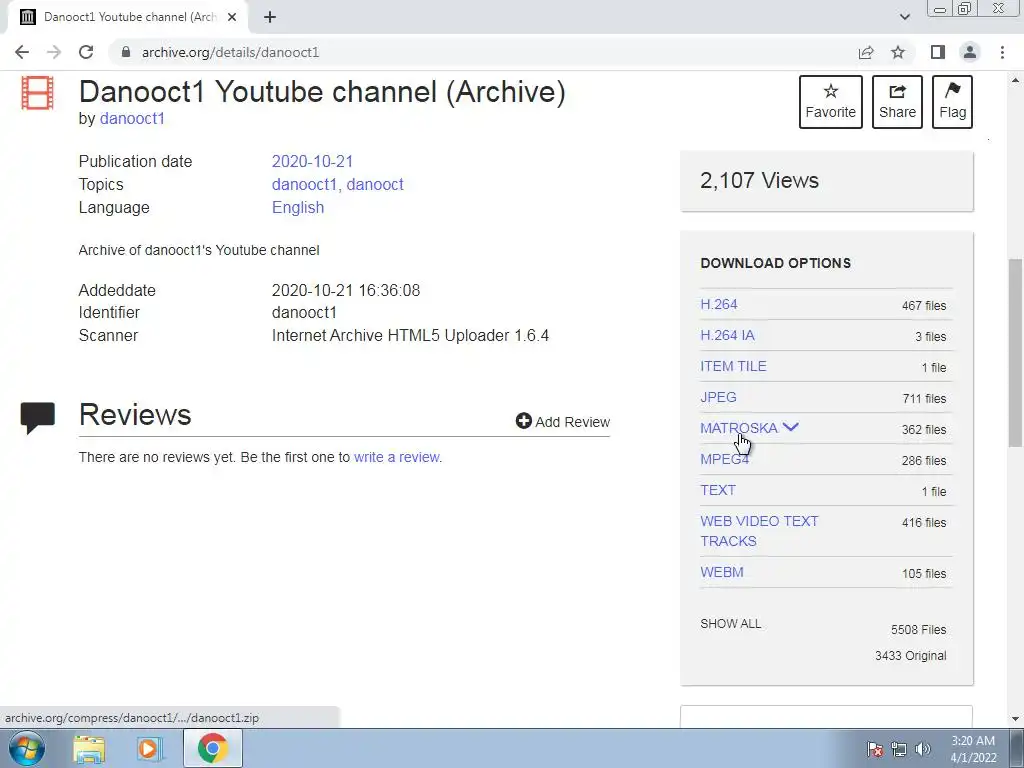The image size is (1024, 768).
Task: Reload the page with refresh icon
Action: tap(86, 52)
